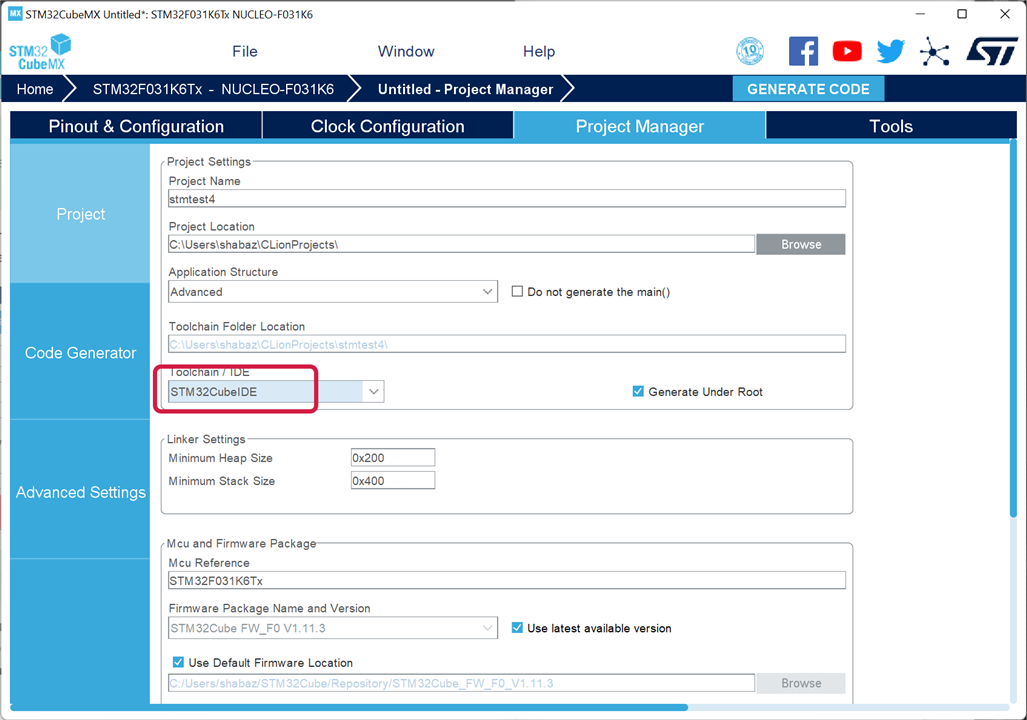Open the Facebook icon link

coord(803,51)
